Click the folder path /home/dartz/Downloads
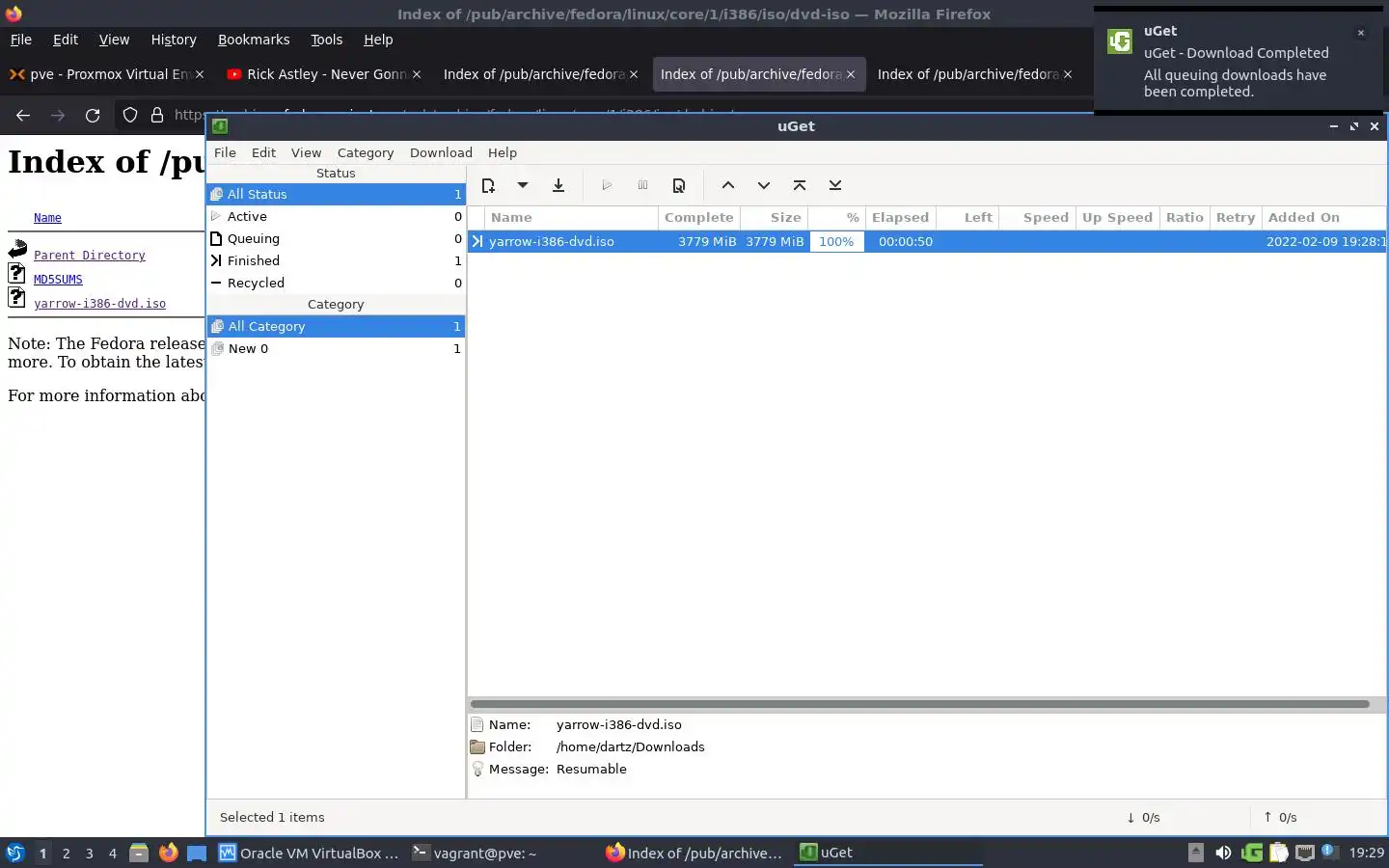 click(x=631, y=746)
